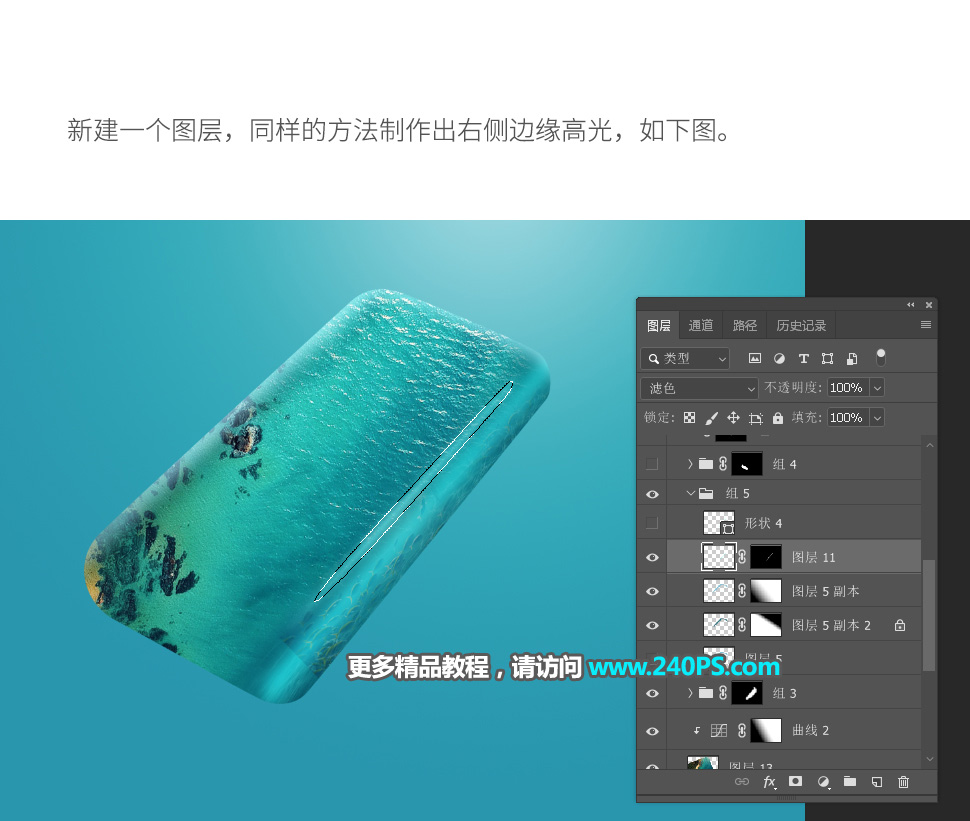This screenshot has height=821, width=970.
Task: Click the lock transparent pixels icon
Action: point(689,418)
